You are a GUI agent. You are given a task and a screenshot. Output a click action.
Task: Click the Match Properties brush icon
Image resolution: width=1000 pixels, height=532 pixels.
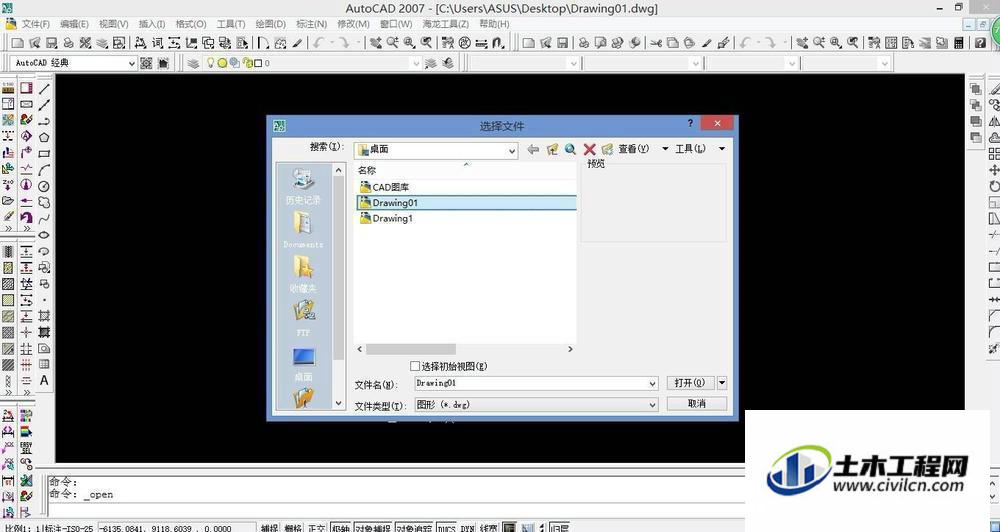pos(706,43)
